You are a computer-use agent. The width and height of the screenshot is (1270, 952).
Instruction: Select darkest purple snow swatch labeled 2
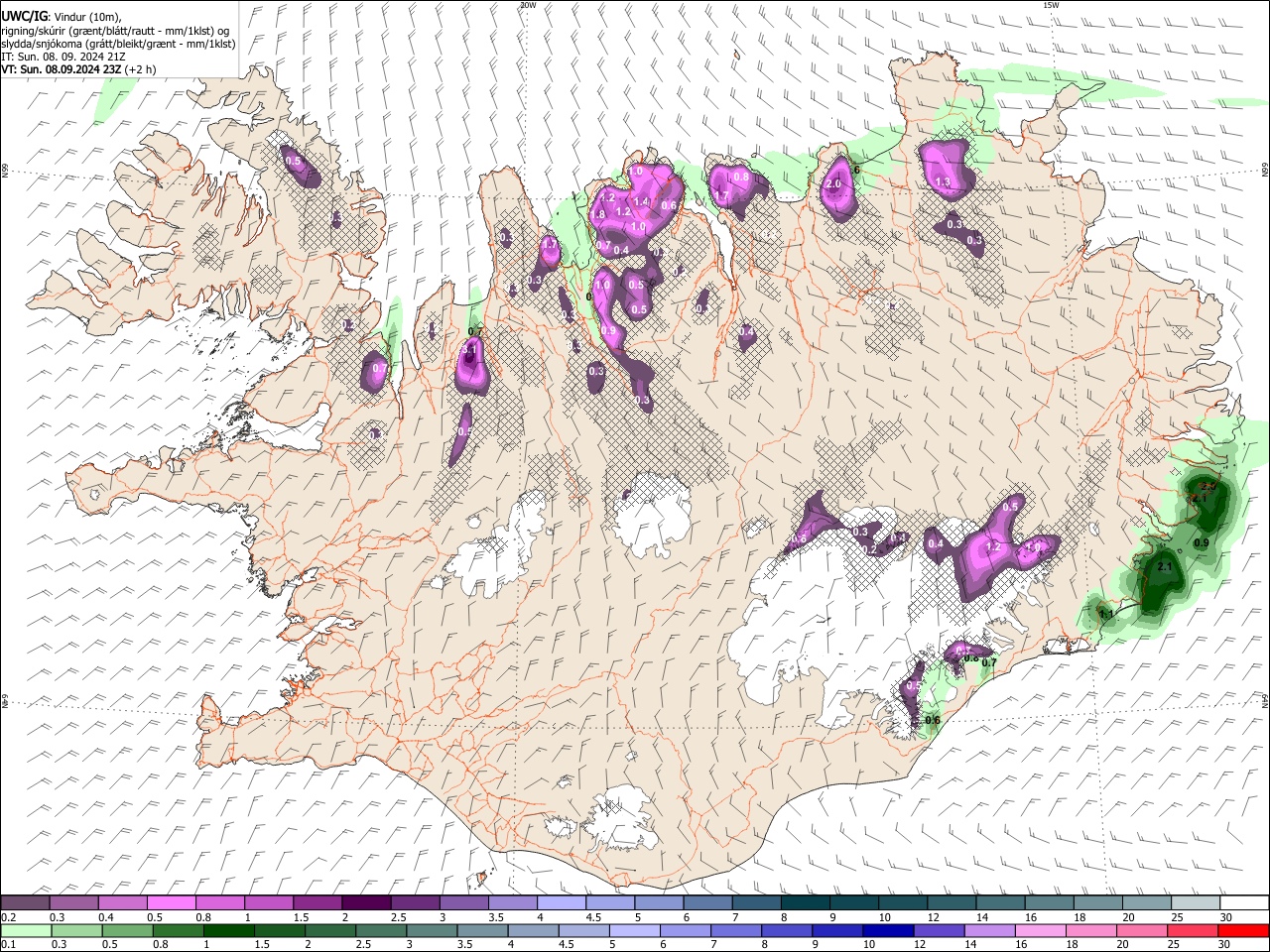[366, 903]
